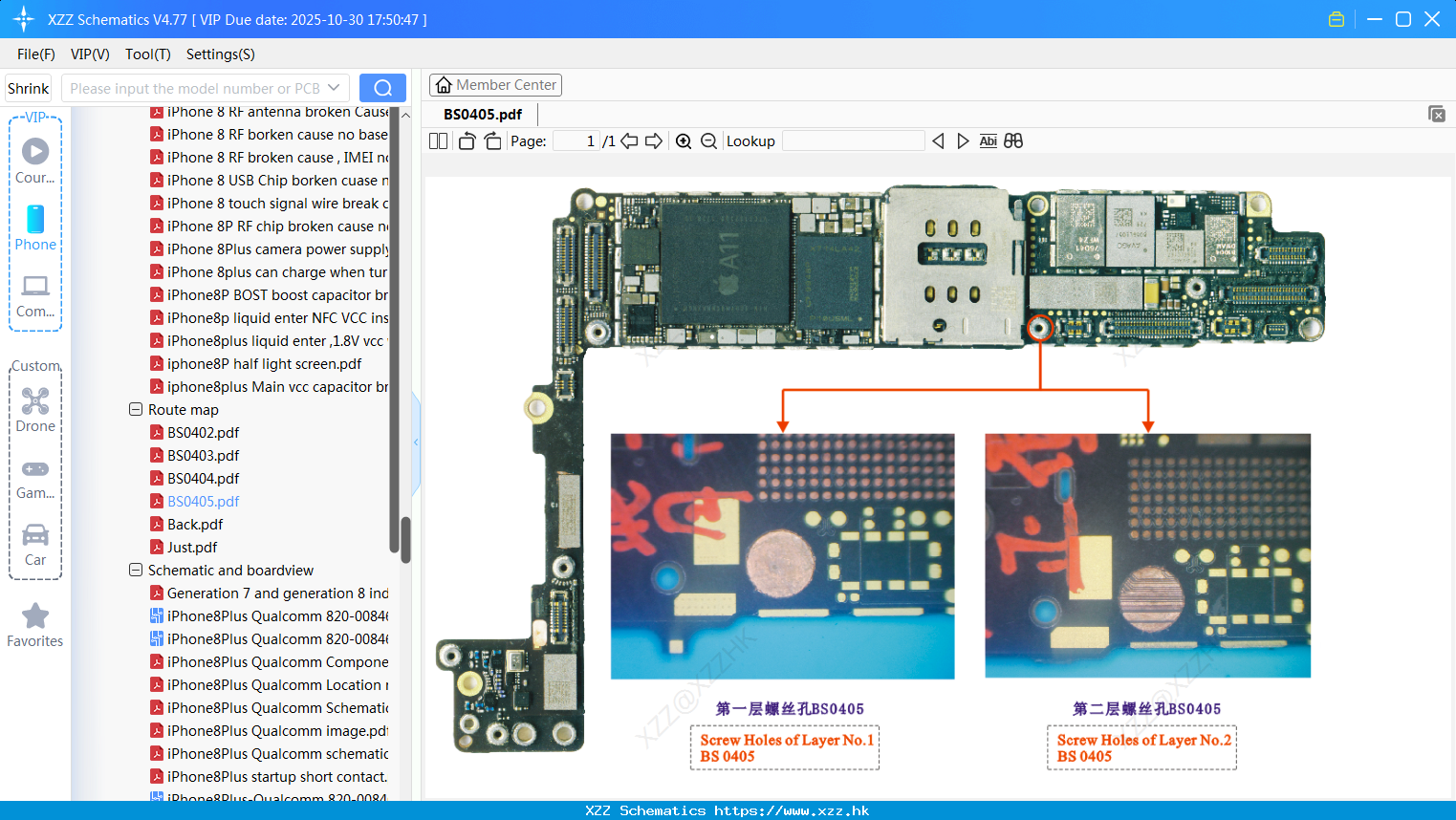Collapse the left panel splitter handle
The image size is (1456, 820).
pyautogui.click(x=416, y=442)
